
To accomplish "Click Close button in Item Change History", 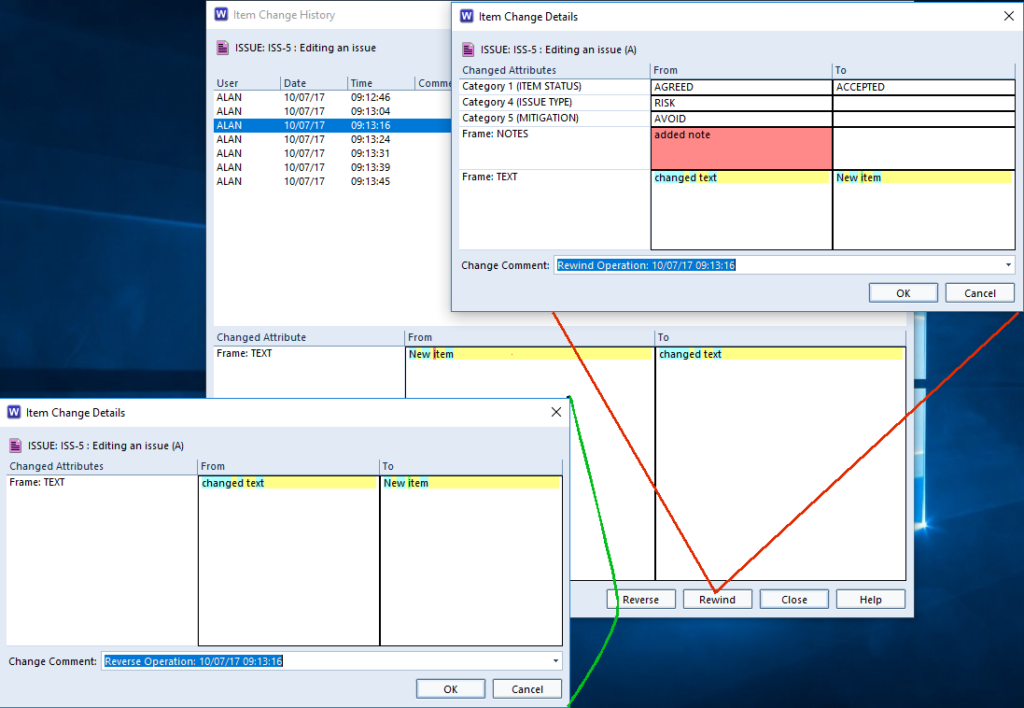I will [794, 600].
